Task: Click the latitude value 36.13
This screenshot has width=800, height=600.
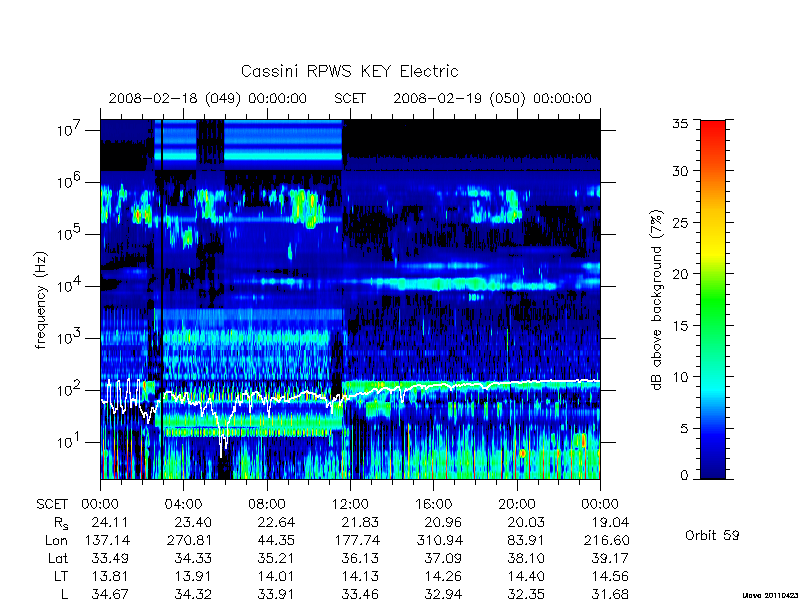Action: pos(360,558)
